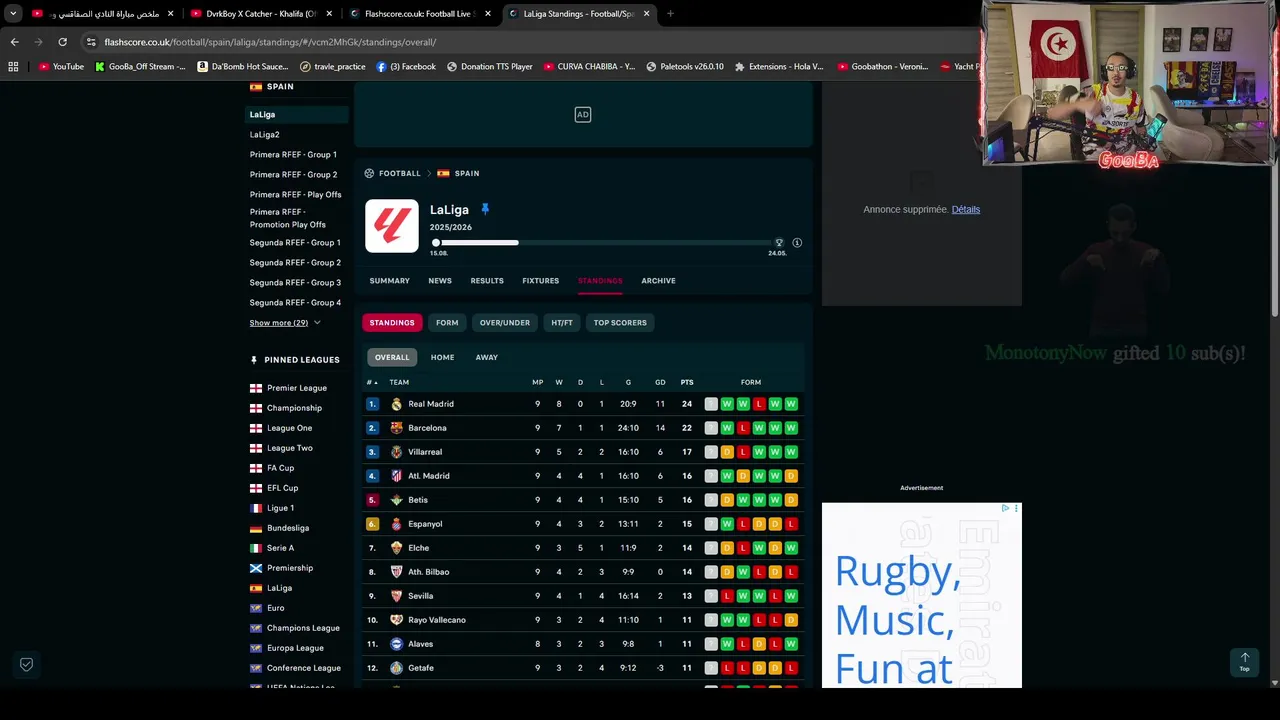The image size is (1280, 720).
Task: Switch to DvrkBoy X Catcher tab
Action: [x=260, y=14]
